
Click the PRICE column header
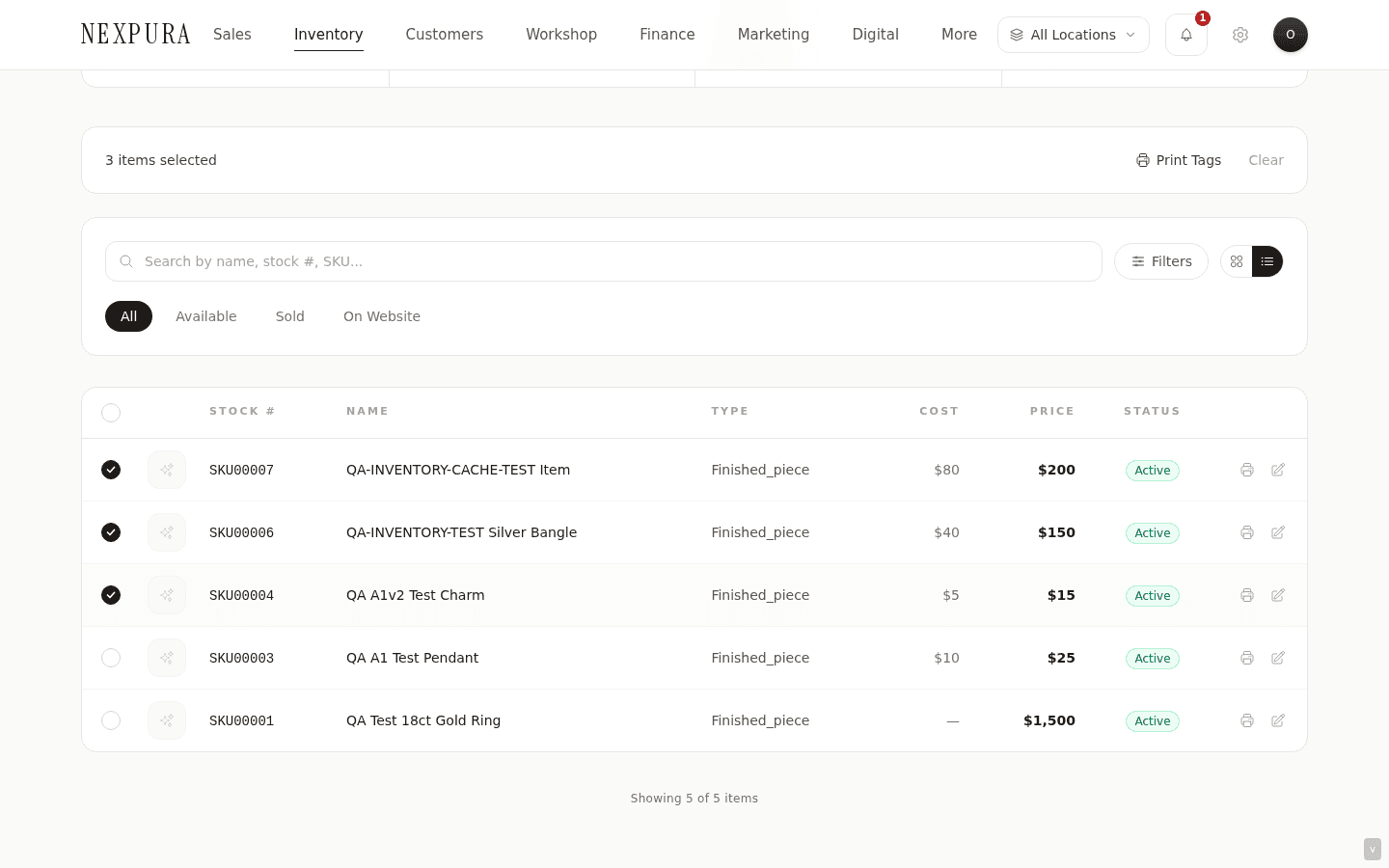[1052, 411]
